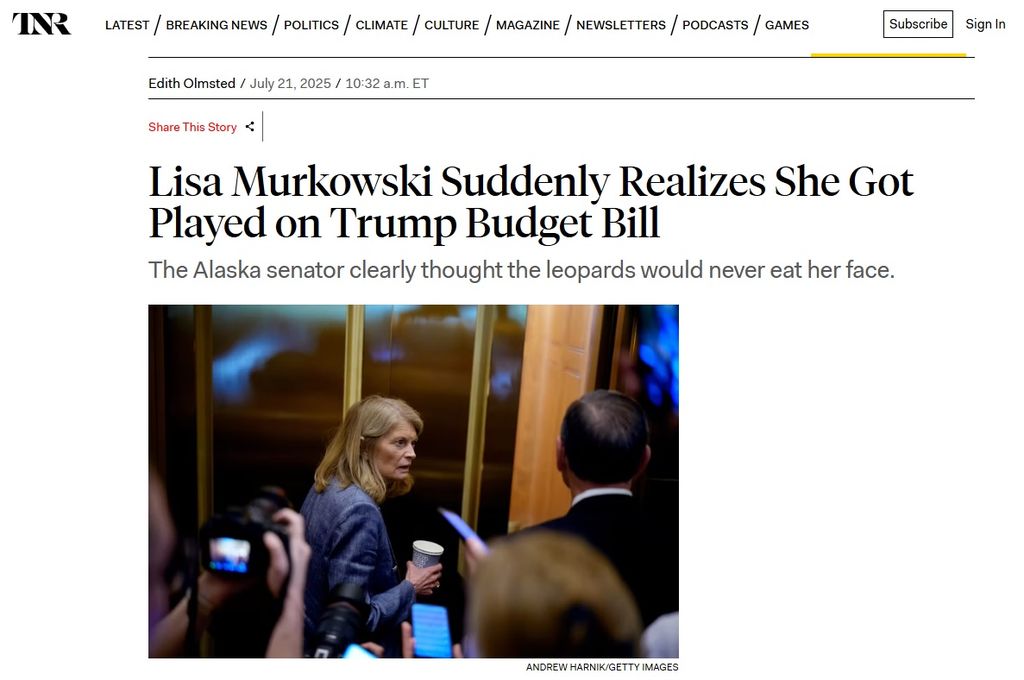
Task: Click the Alaska senator subheadline text
Action: click(521, 270)
